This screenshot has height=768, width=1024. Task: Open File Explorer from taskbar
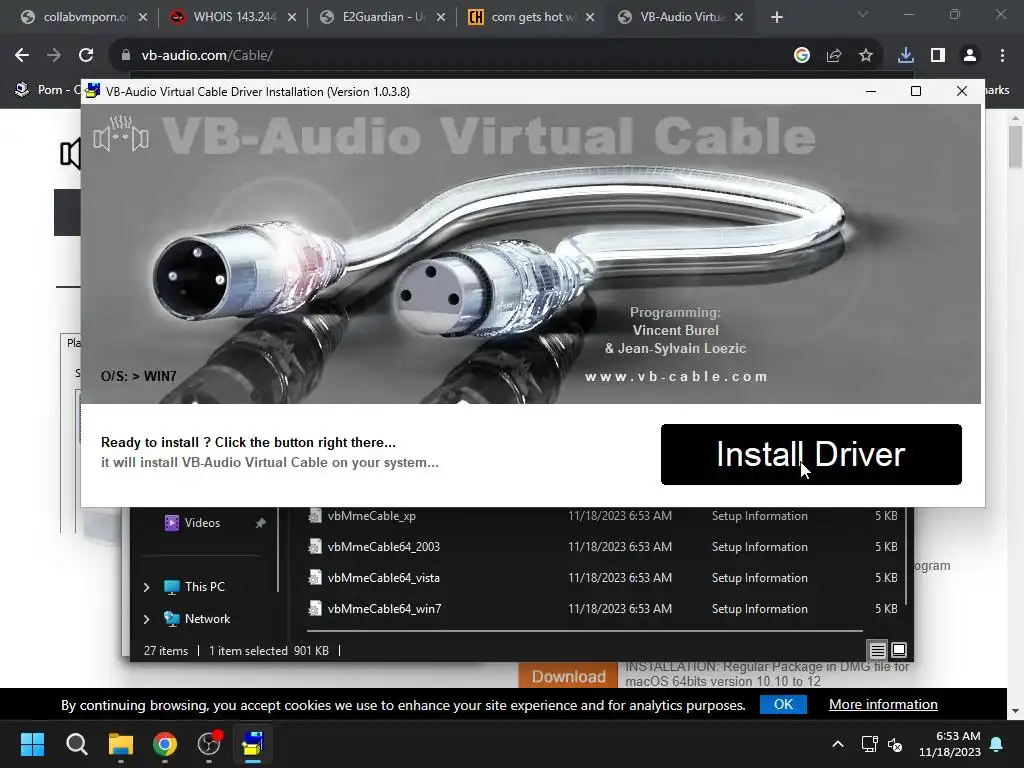121,744
